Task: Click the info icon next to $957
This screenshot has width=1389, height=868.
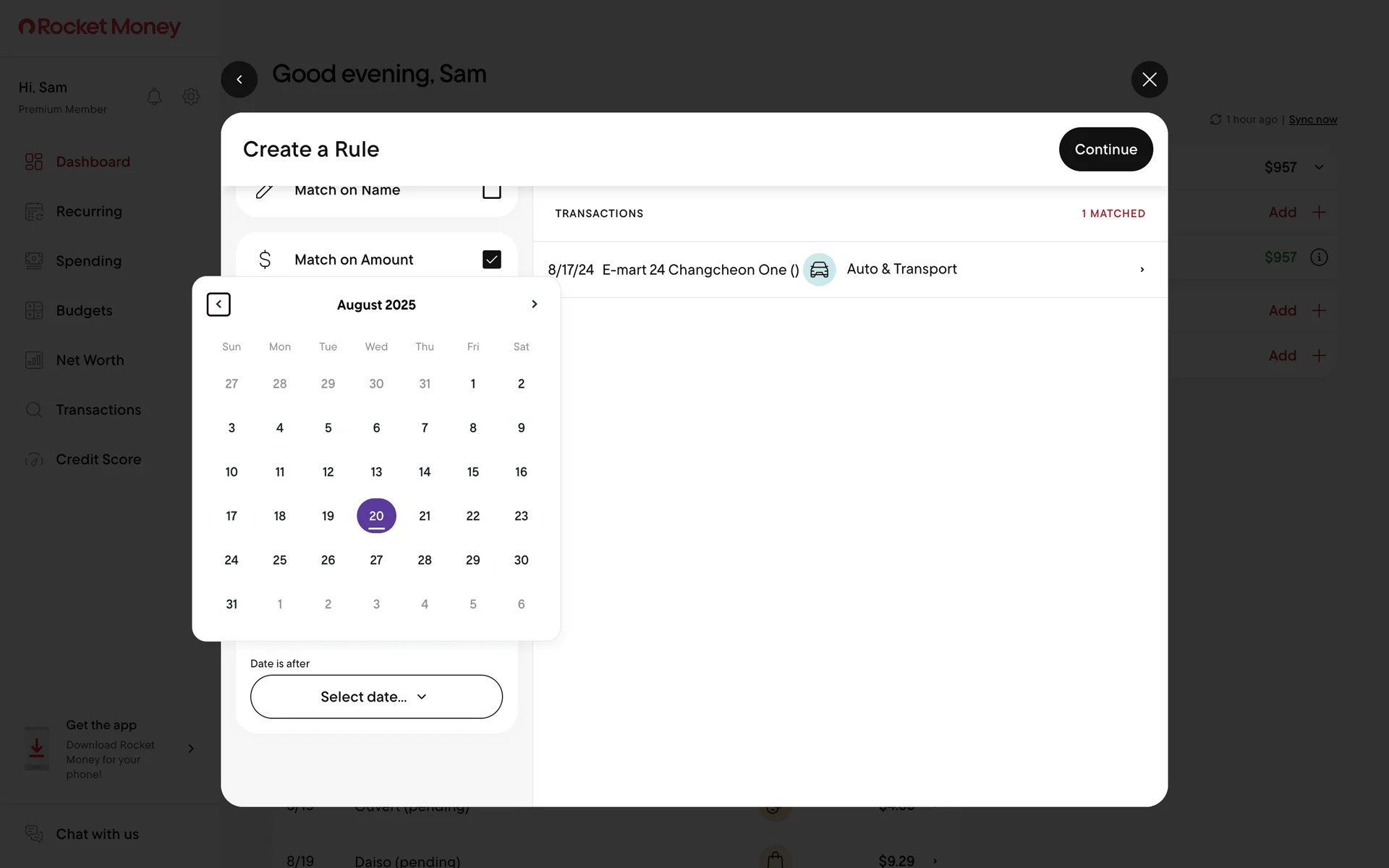Action: [x=1319, y=258]
